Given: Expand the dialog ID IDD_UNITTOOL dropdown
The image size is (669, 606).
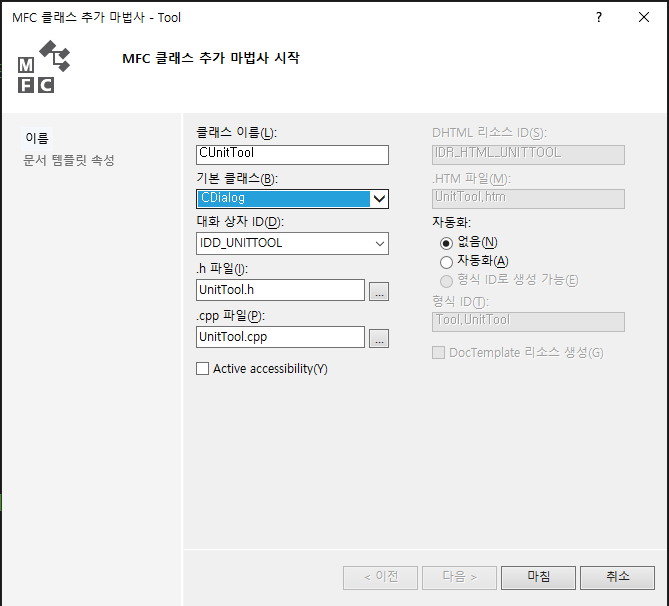Looking at the screenshot, I should (379, 244).
